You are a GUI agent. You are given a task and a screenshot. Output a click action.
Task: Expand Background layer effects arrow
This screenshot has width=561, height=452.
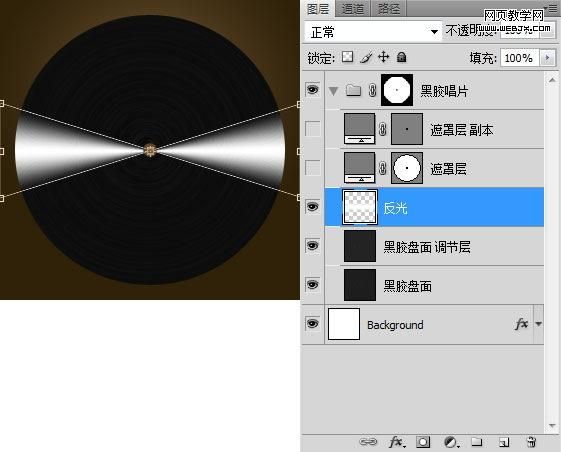point(538,324)
